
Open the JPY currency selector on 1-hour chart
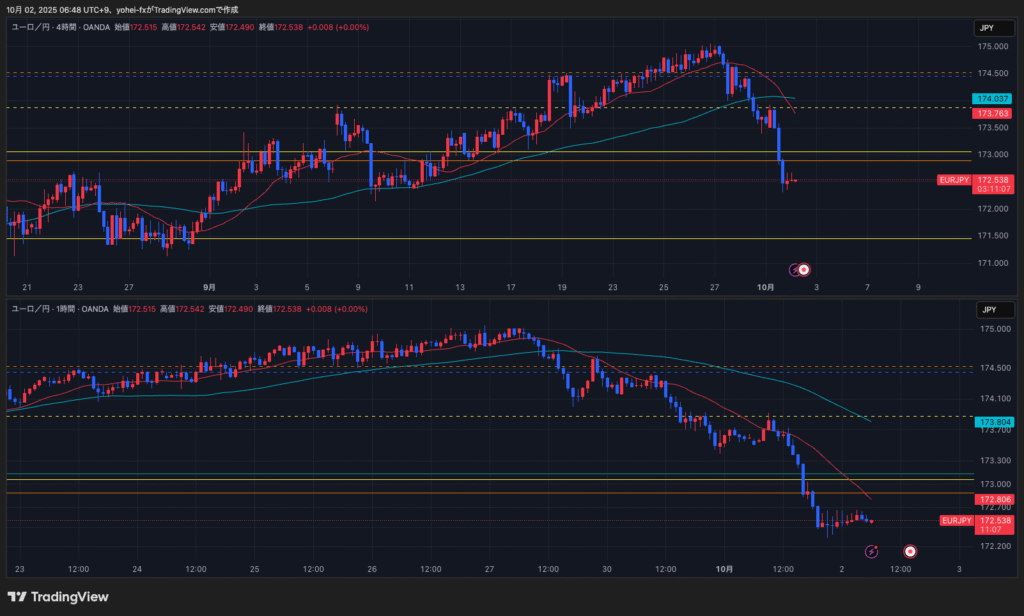[x=987, y=310]
